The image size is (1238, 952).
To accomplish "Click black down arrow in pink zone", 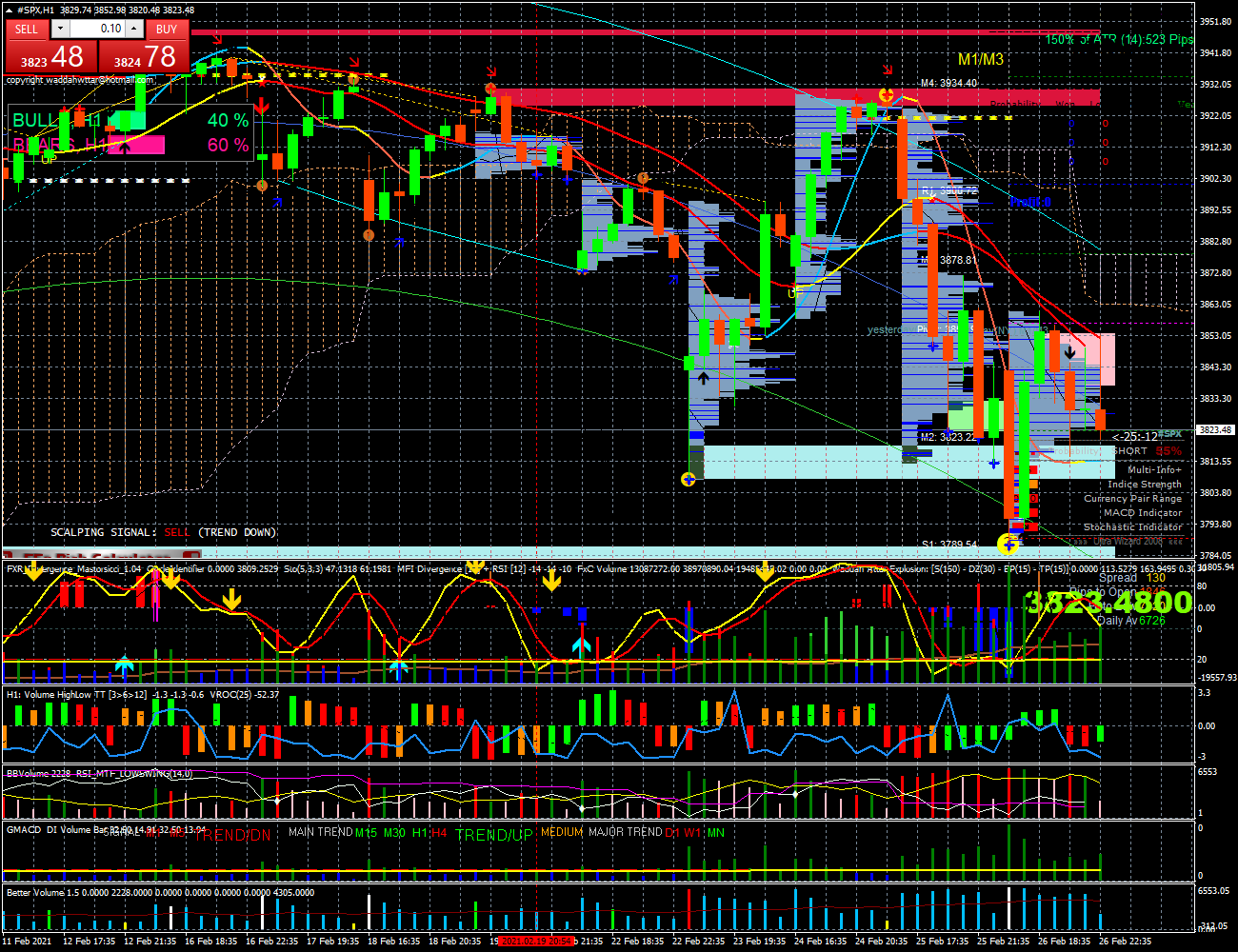I will click(x=1070, y=352).
